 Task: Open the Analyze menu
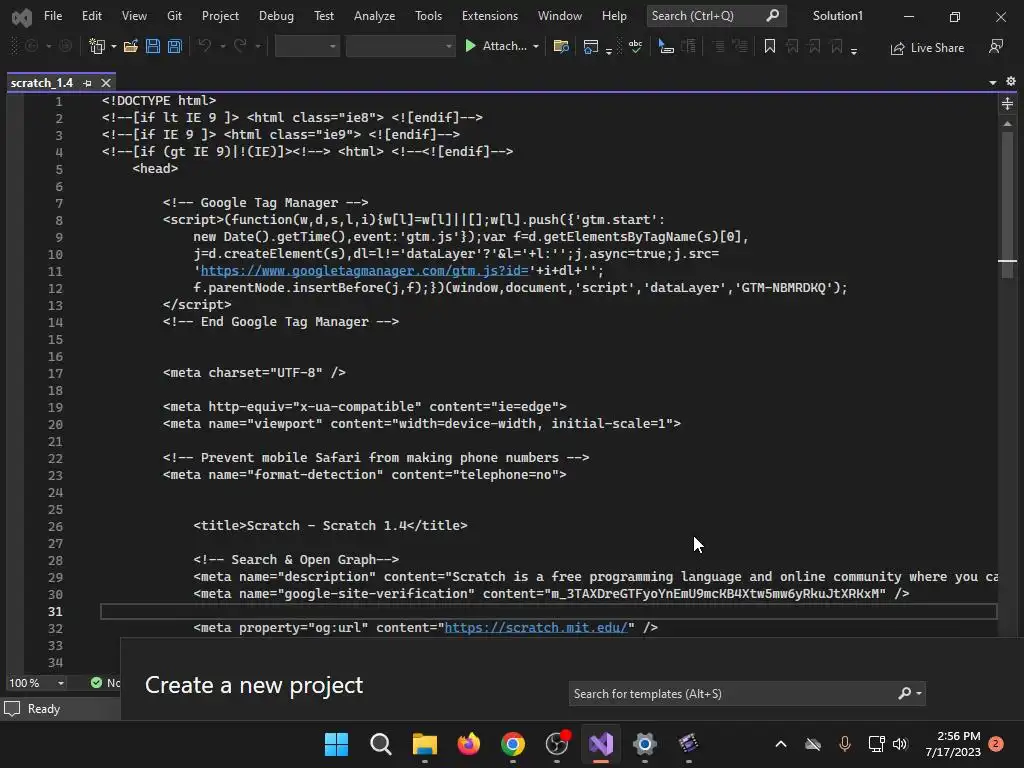tap(374, 16)
